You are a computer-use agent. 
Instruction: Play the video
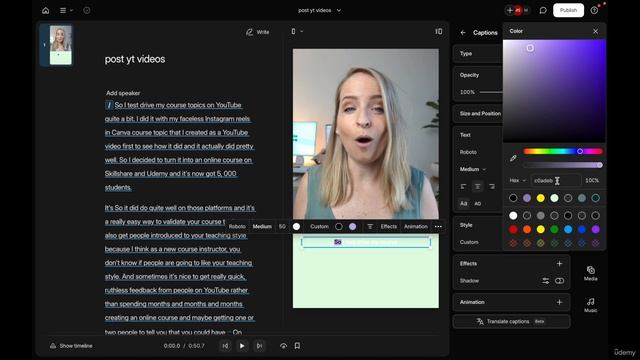[242, 346]
